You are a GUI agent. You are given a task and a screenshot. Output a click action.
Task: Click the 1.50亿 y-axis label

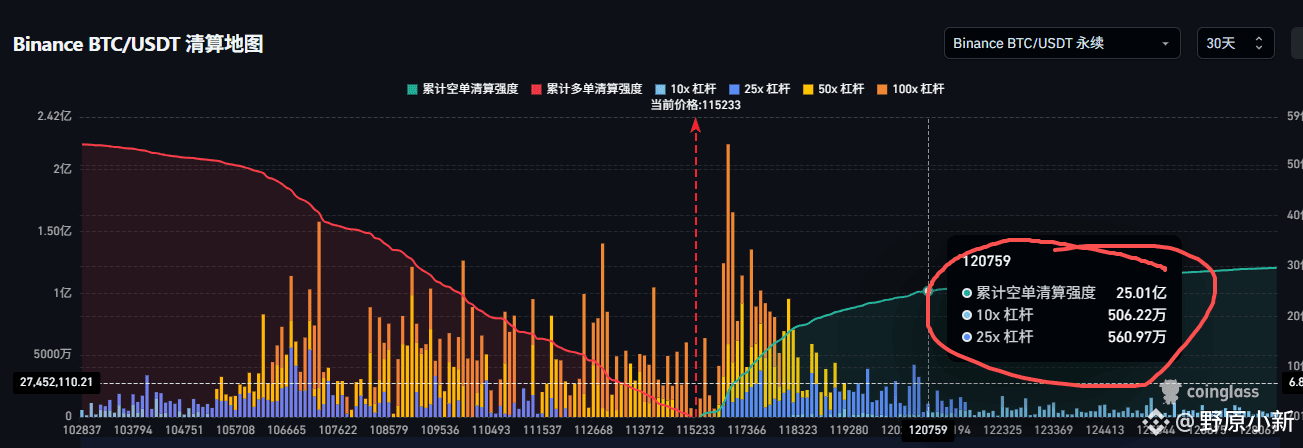tap(54, 231)
